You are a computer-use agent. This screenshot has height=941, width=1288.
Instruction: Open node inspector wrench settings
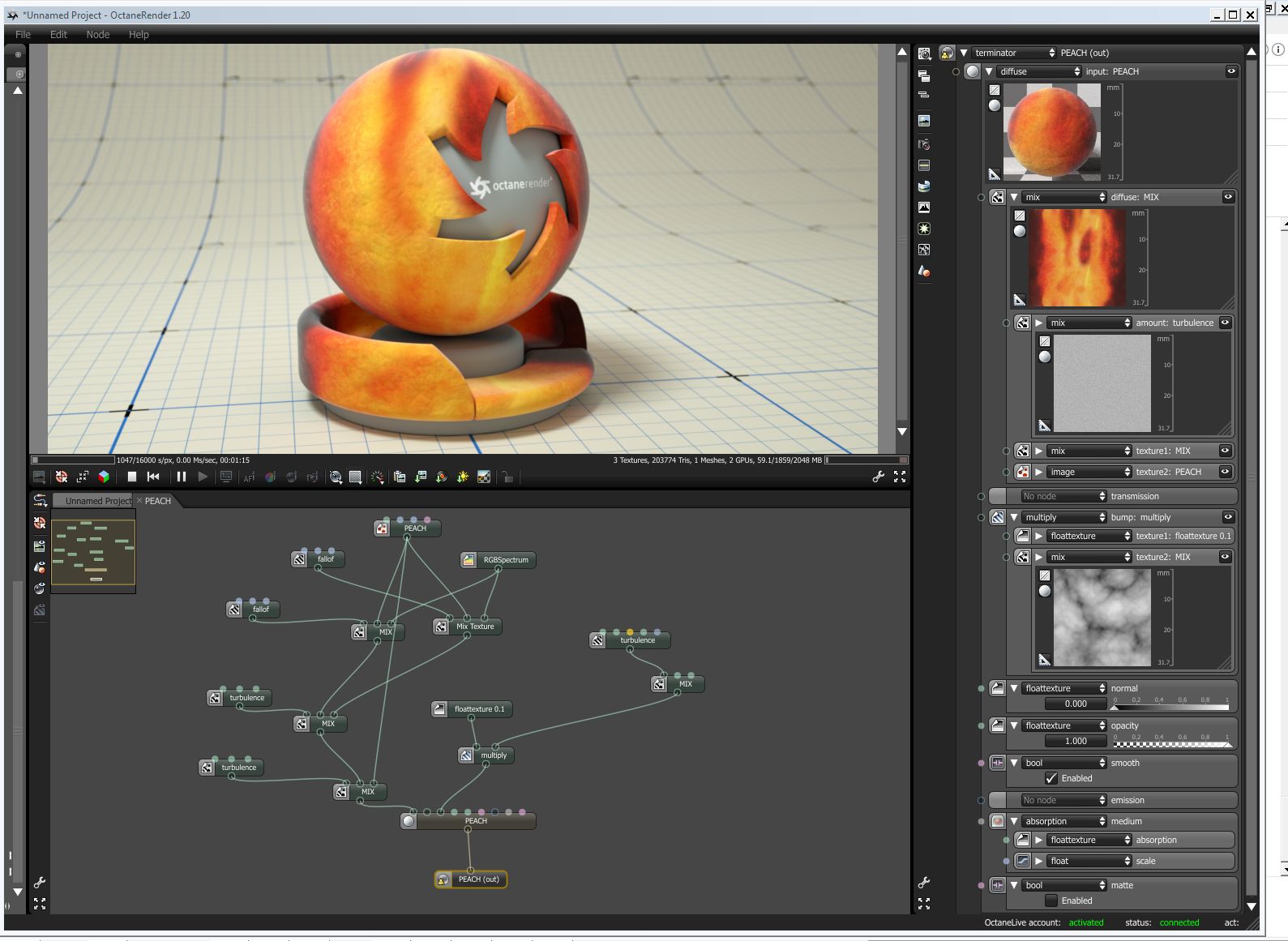(x=923, y=883)
